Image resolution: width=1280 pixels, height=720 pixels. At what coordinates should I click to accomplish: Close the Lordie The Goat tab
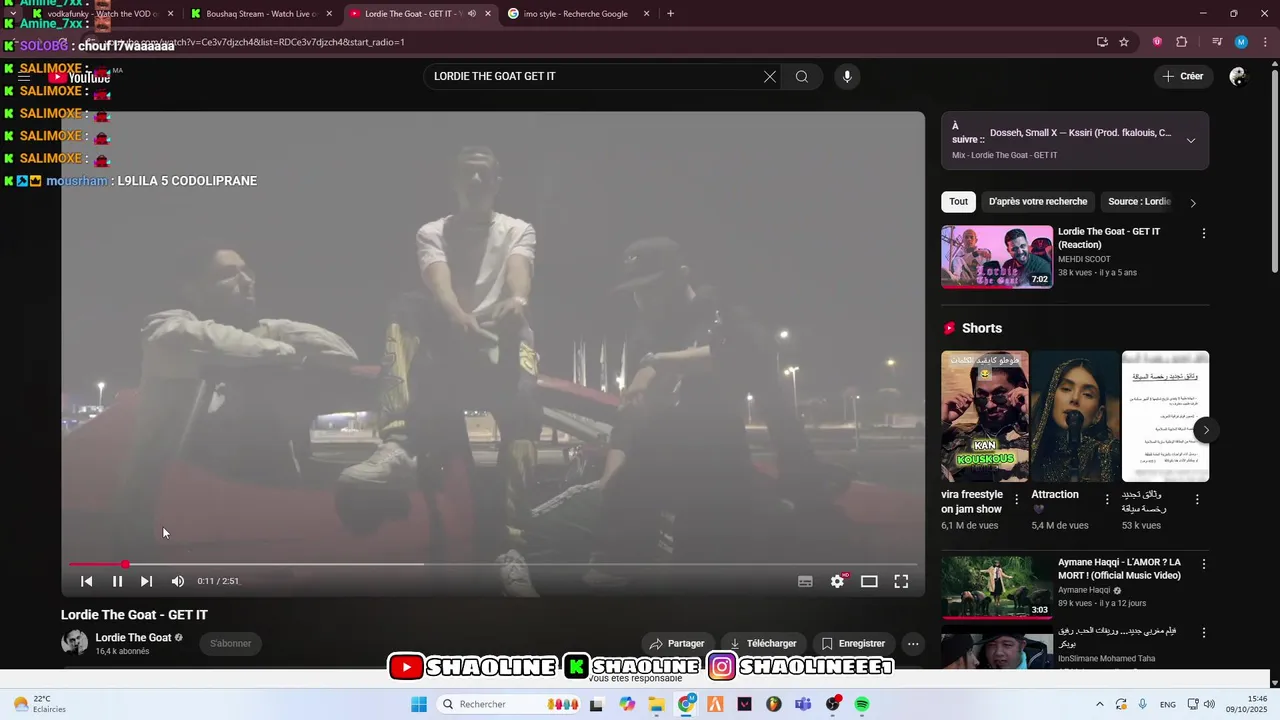point(488,14)
